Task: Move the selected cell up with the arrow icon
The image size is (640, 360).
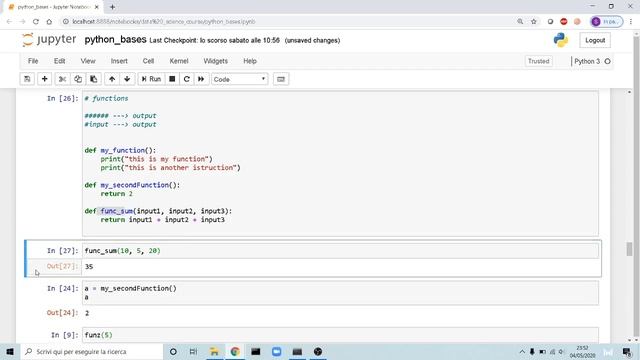Action: coord(112,79)
